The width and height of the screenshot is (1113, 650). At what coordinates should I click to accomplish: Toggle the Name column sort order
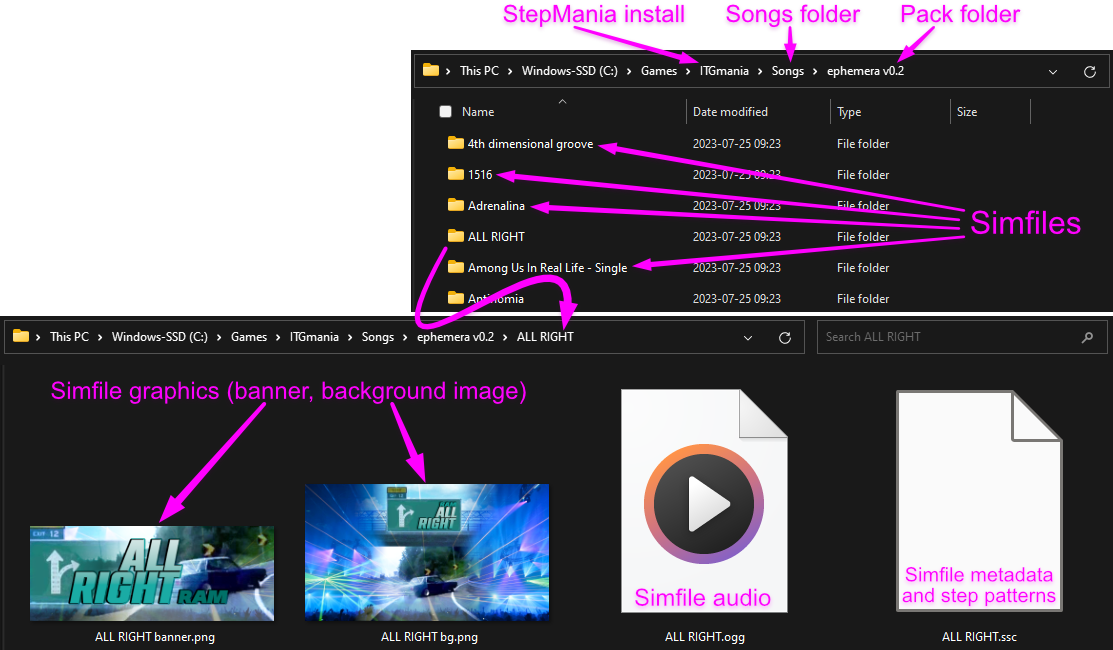(478, 111)
